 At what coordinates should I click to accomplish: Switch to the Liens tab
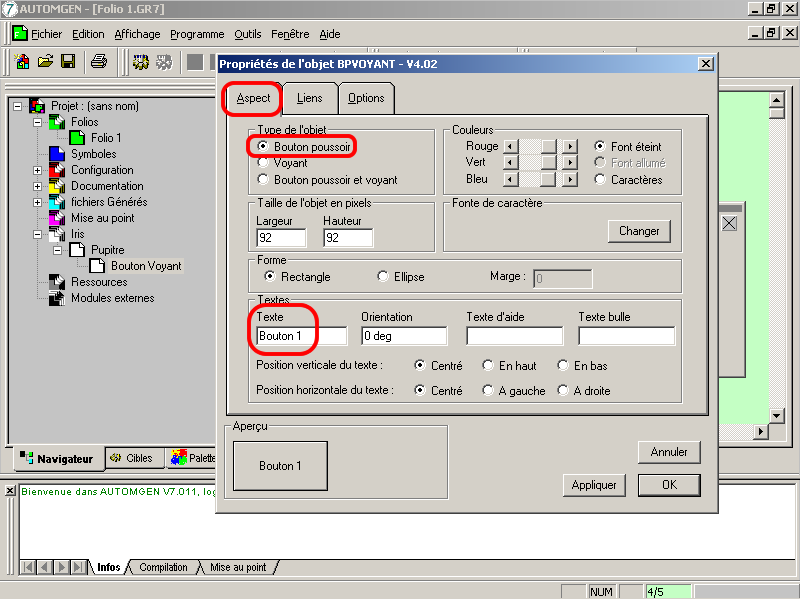(310, 98)
